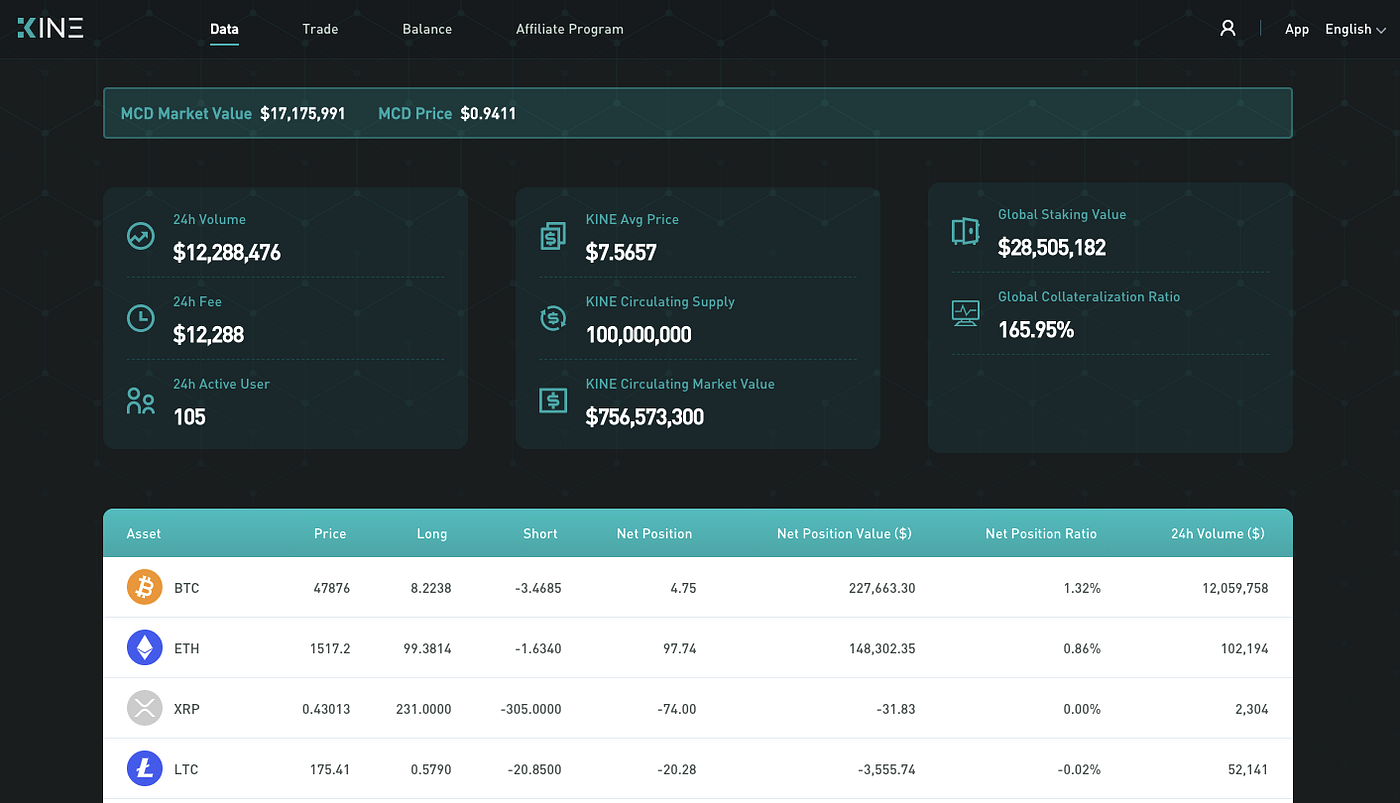Click the $756,573,300 market value
This screenshot has height=803, width=1400.
(x=644, y=417)
